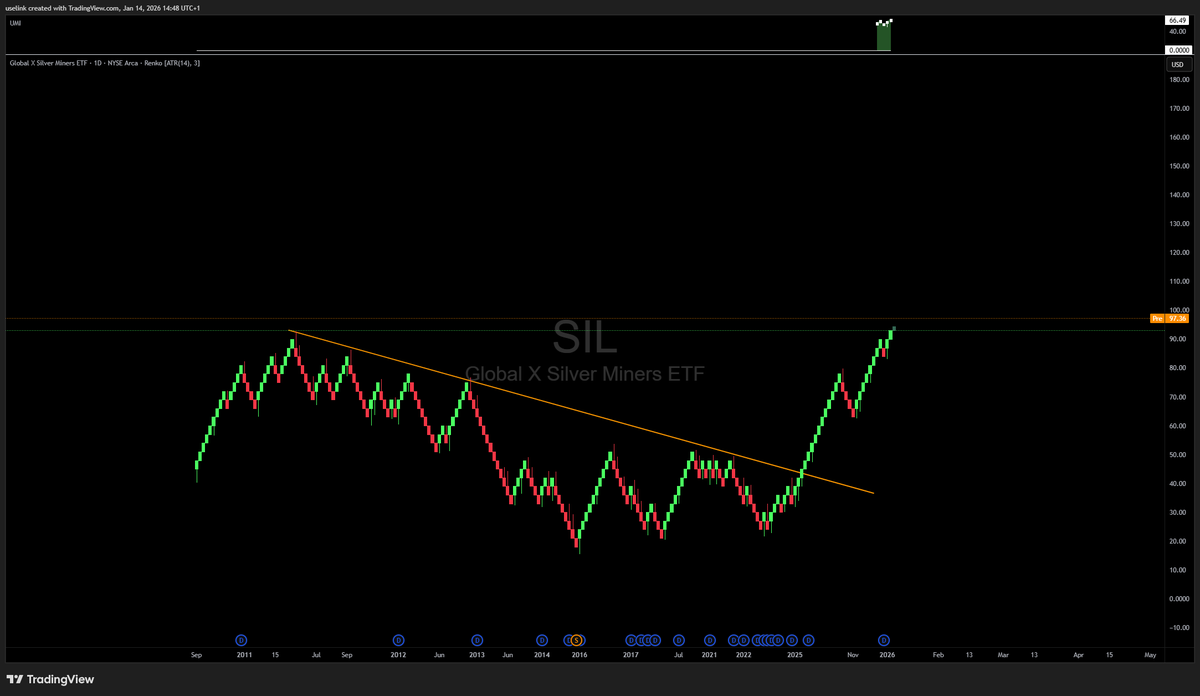This screenshot has width=1200, height=696.
Task: Select the orange descending trendline
Action: pyautogui.click(x=580, y=411)
